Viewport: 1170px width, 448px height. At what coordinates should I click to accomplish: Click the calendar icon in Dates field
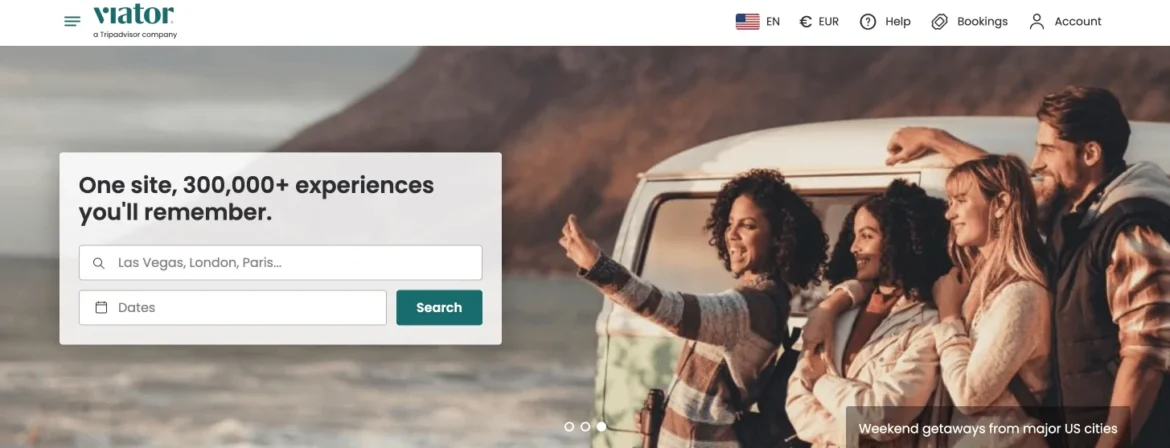click(101, 308)
